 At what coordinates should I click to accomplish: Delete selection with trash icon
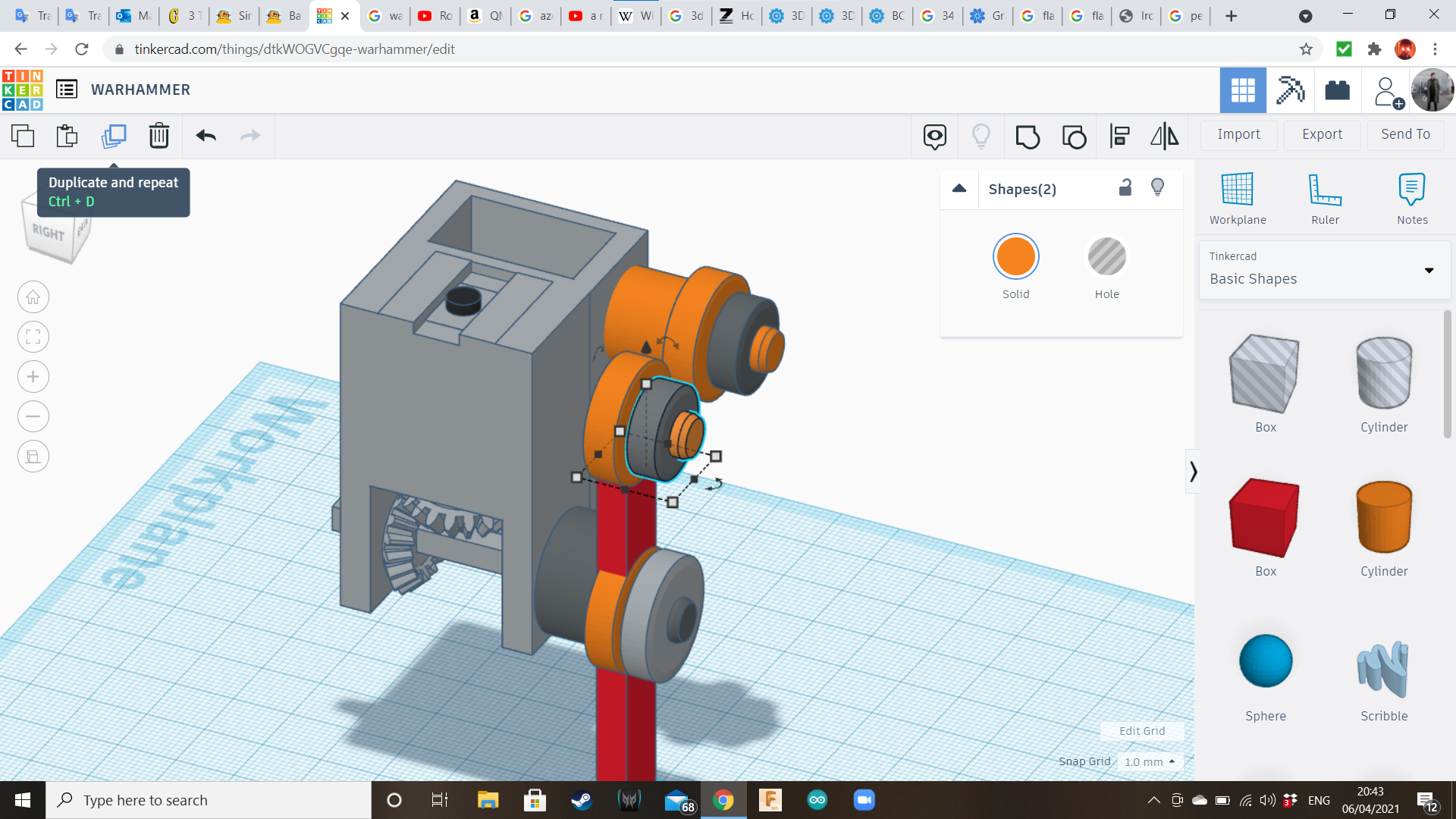[x=159, y=136]
